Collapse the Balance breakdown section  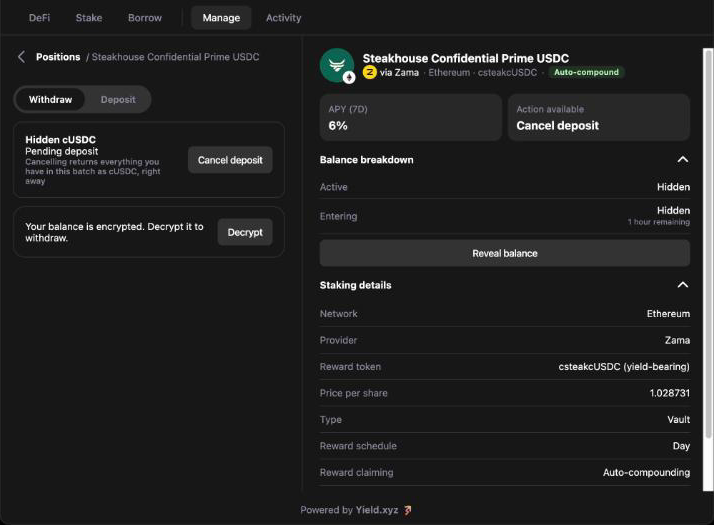tap(683, 159)
